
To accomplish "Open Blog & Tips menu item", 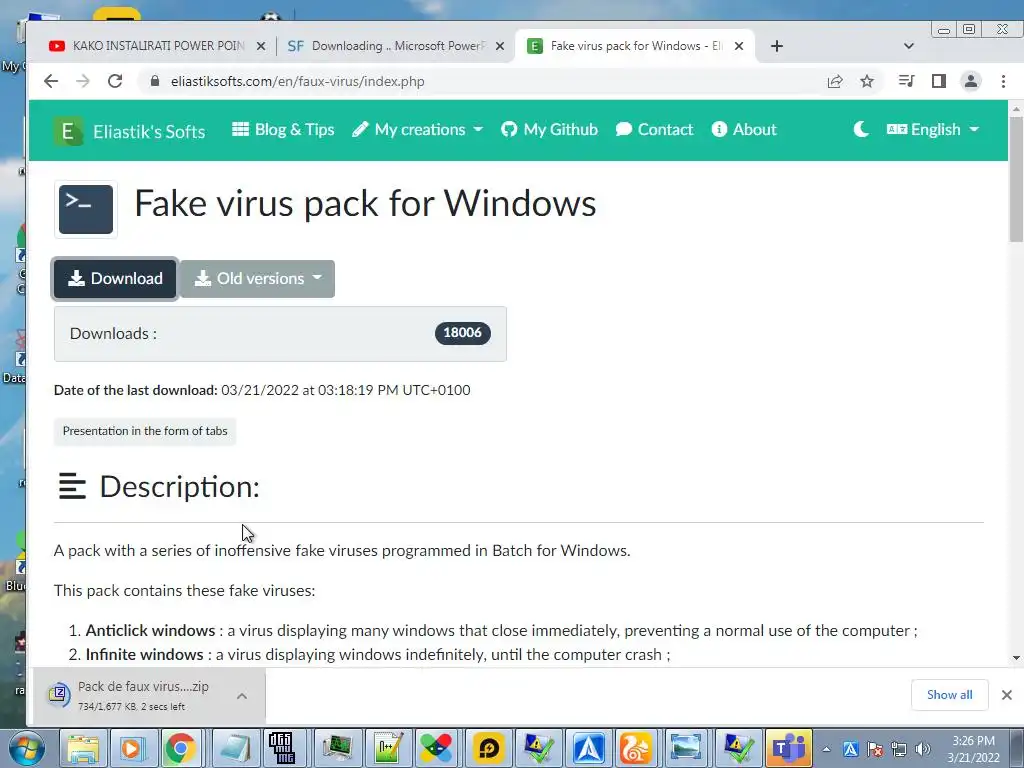I will pos(283,129).
